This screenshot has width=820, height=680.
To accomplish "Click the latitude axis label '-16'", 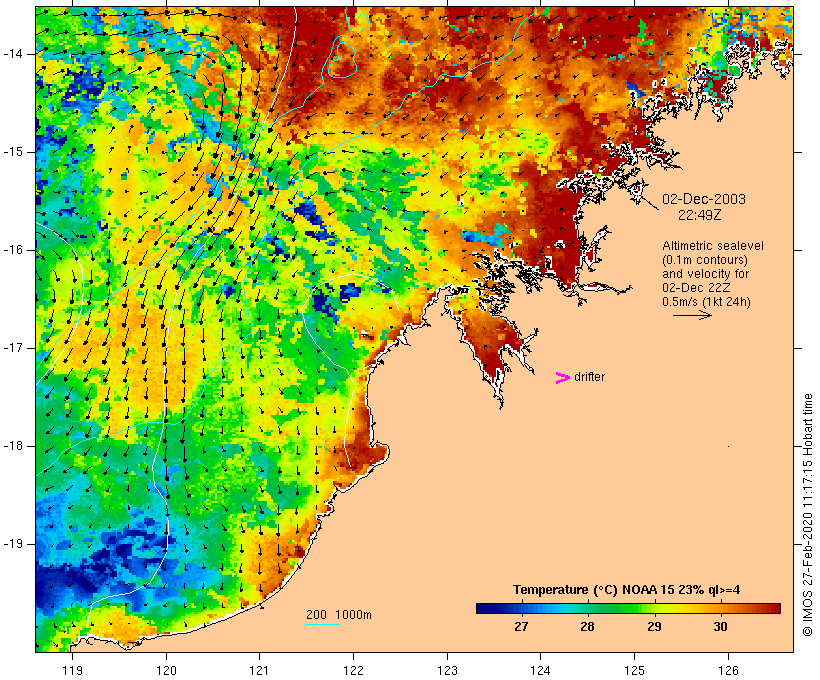I will pyautogui.click(x=13, y=250).
